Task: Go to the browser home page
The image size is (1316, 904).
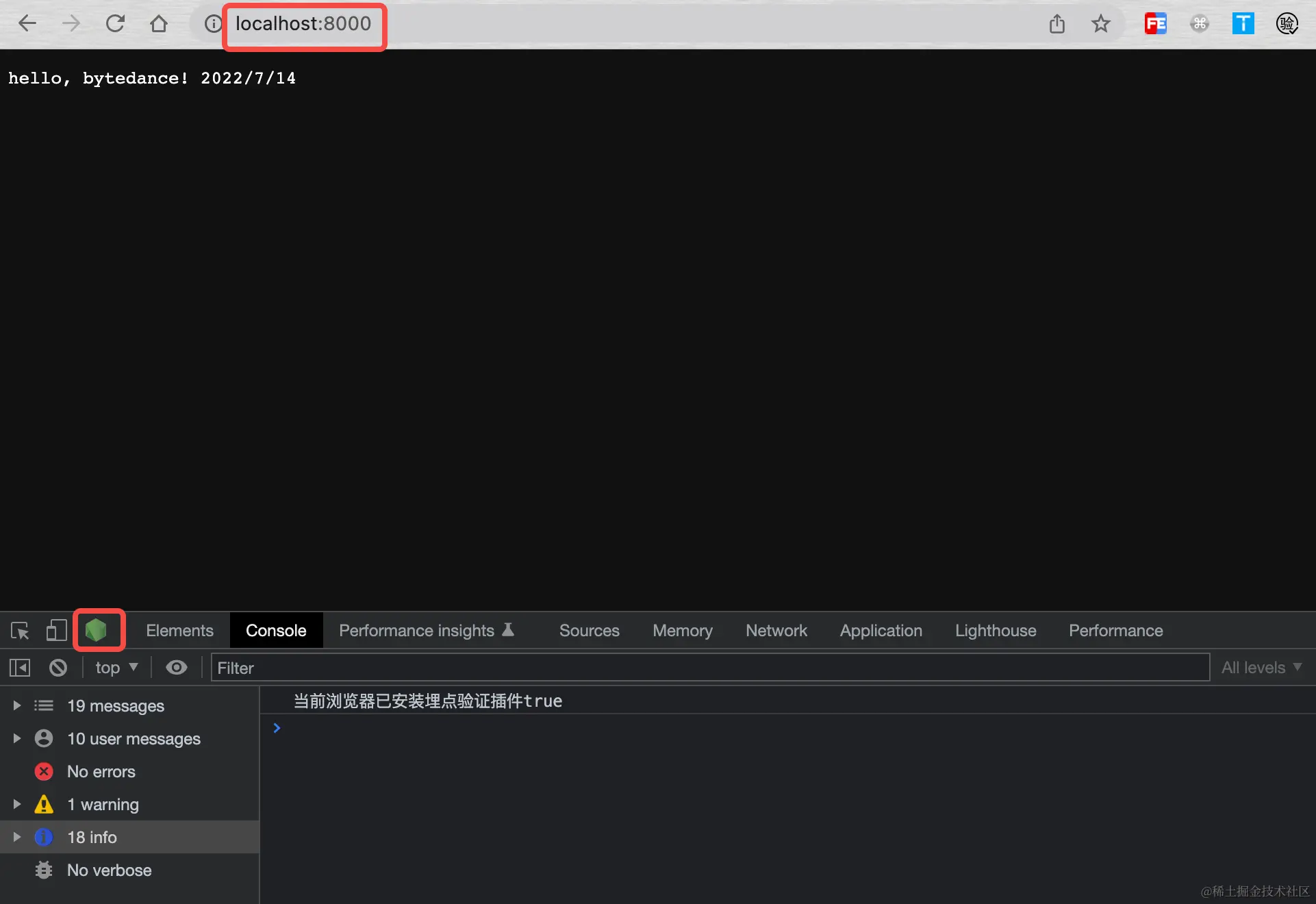Action: (159, 24)
